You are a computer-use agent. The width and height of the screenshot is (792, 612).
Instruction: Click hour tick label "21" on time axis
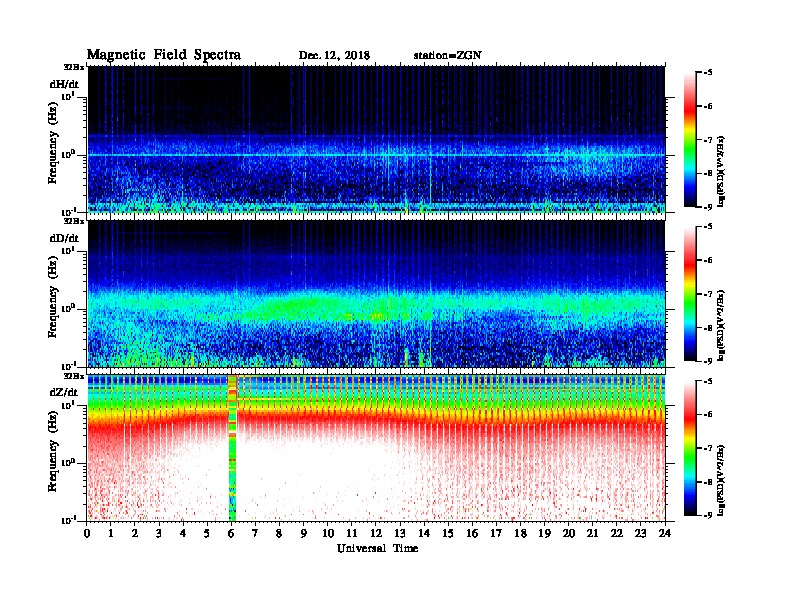tap(592, 534)
